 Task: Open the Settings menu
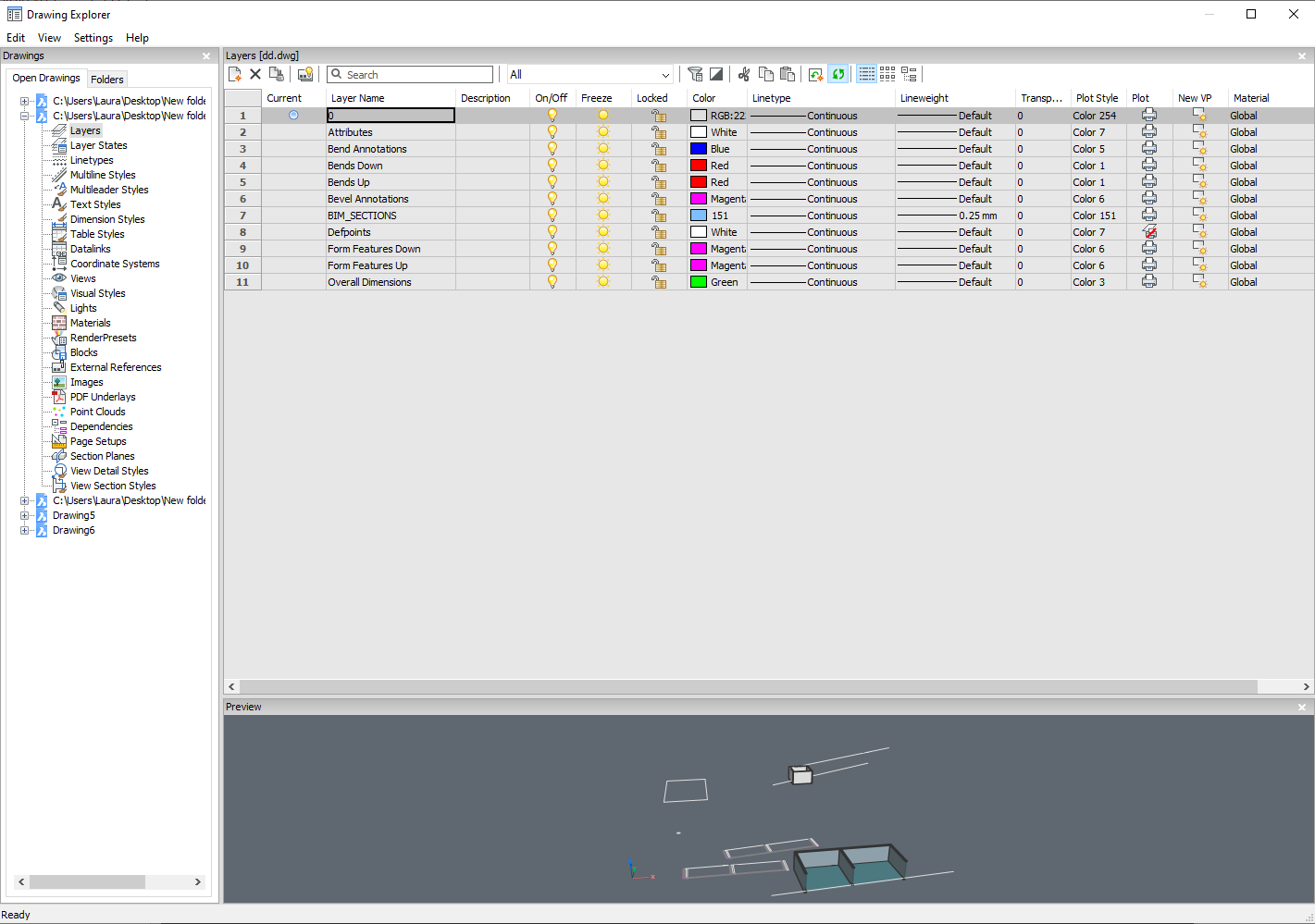point(93,38)
